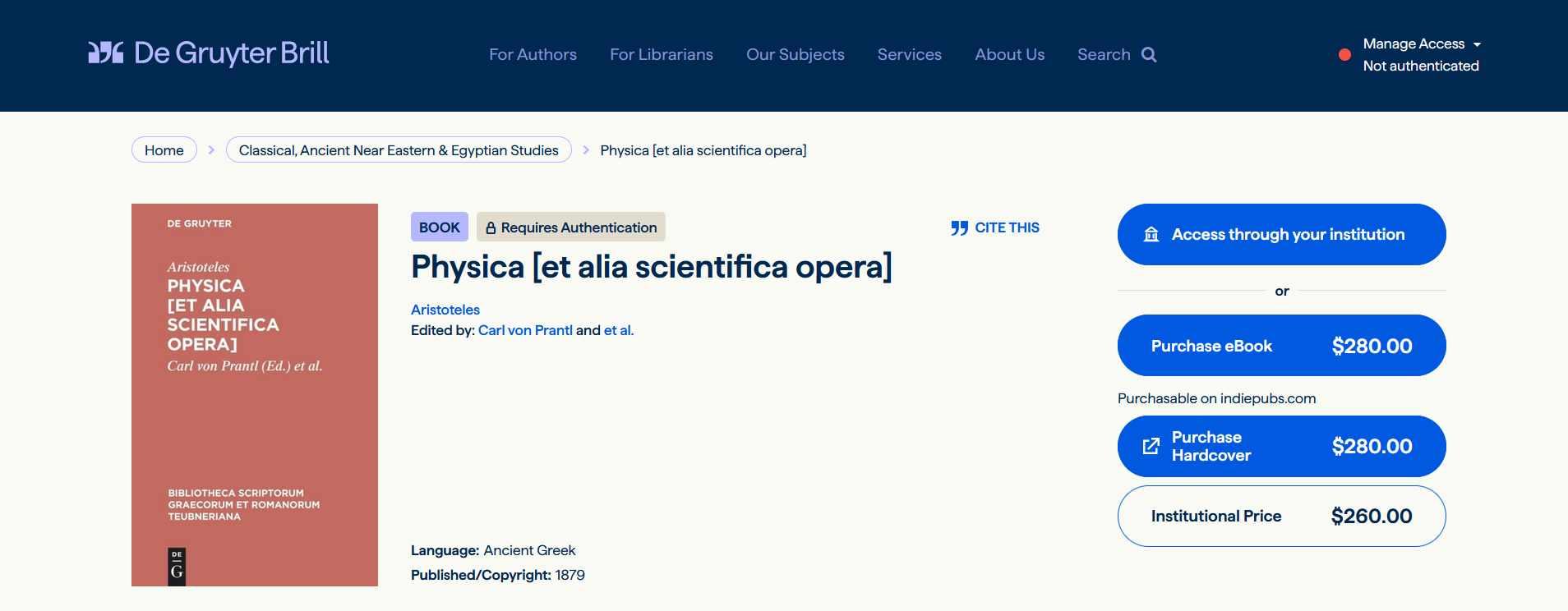Click the Physica book cover thumbnail
The width and height of the screenshot is (1568, 611).
[255, 395]
